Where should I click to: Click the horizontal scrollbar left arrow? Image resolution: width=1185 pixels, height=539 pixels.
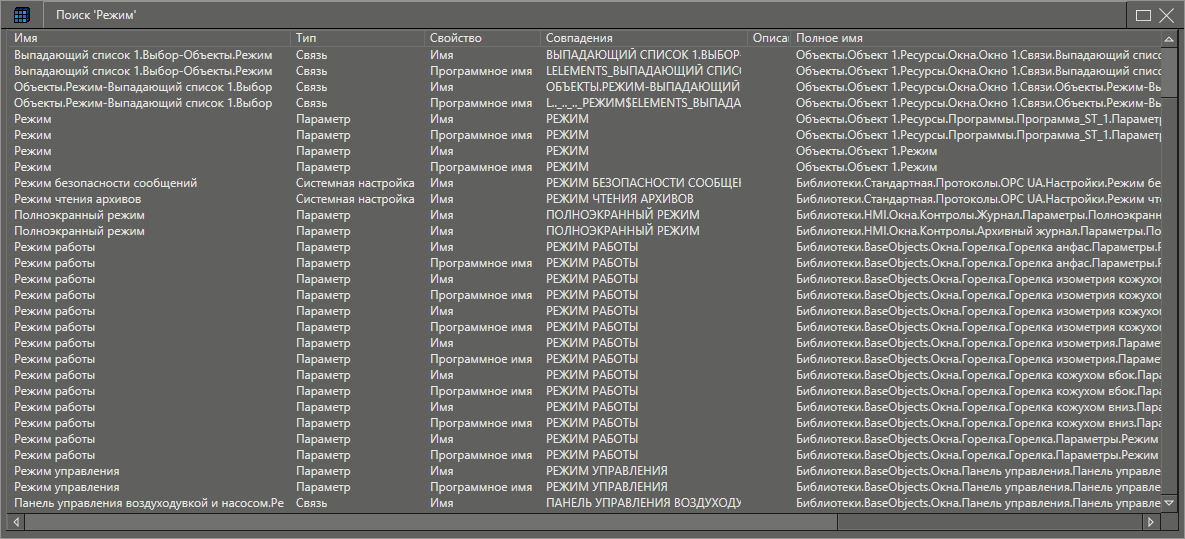(x=17, y=522)
